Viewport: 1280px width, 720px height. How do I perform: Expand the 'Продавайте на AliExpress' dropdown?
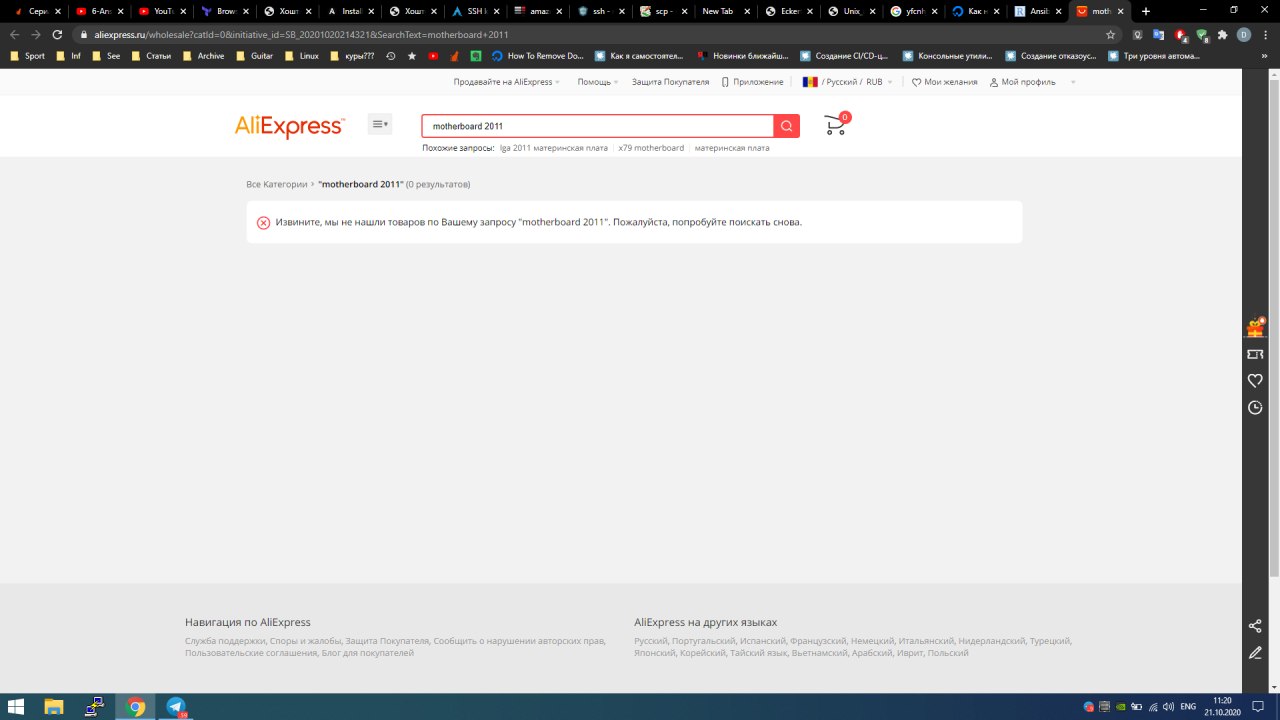coord(506,82)
